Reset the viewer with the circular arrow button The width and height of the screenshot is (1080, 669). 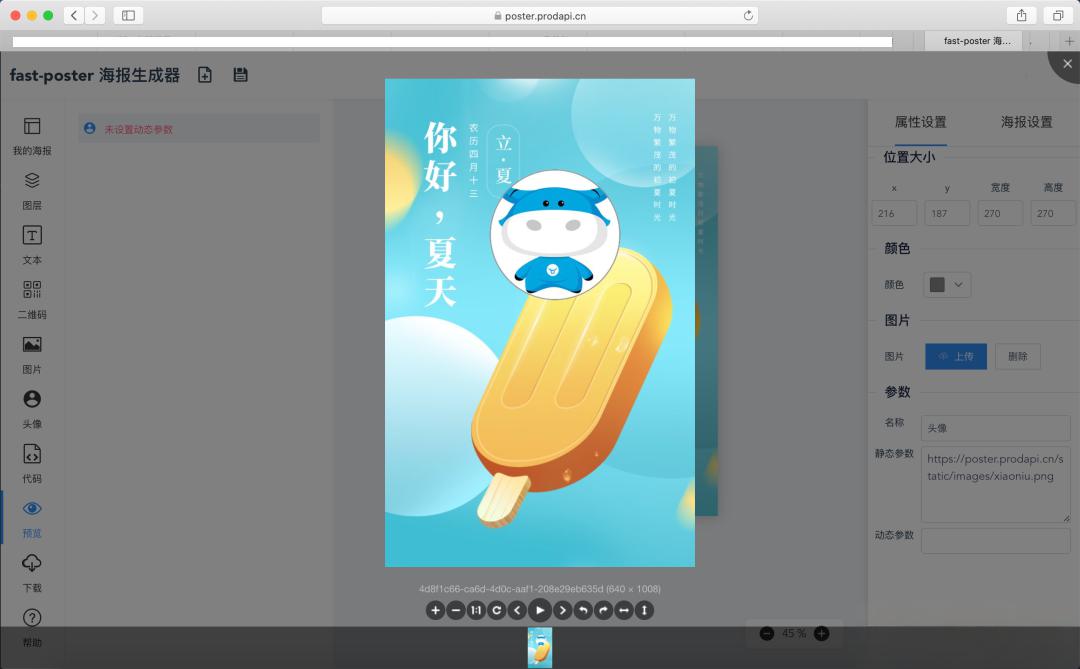pyautogui.click(x=497, y=610)
